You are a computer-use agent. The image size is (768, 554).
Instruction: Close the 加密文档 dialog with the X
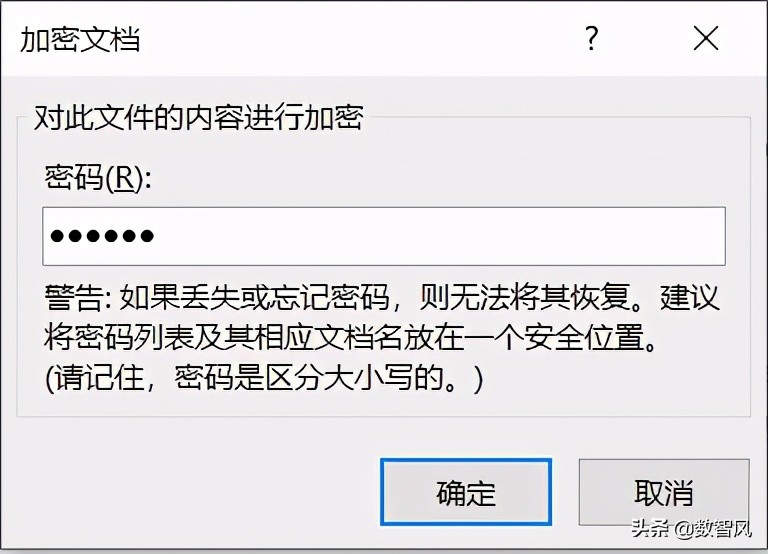(706, 38)
